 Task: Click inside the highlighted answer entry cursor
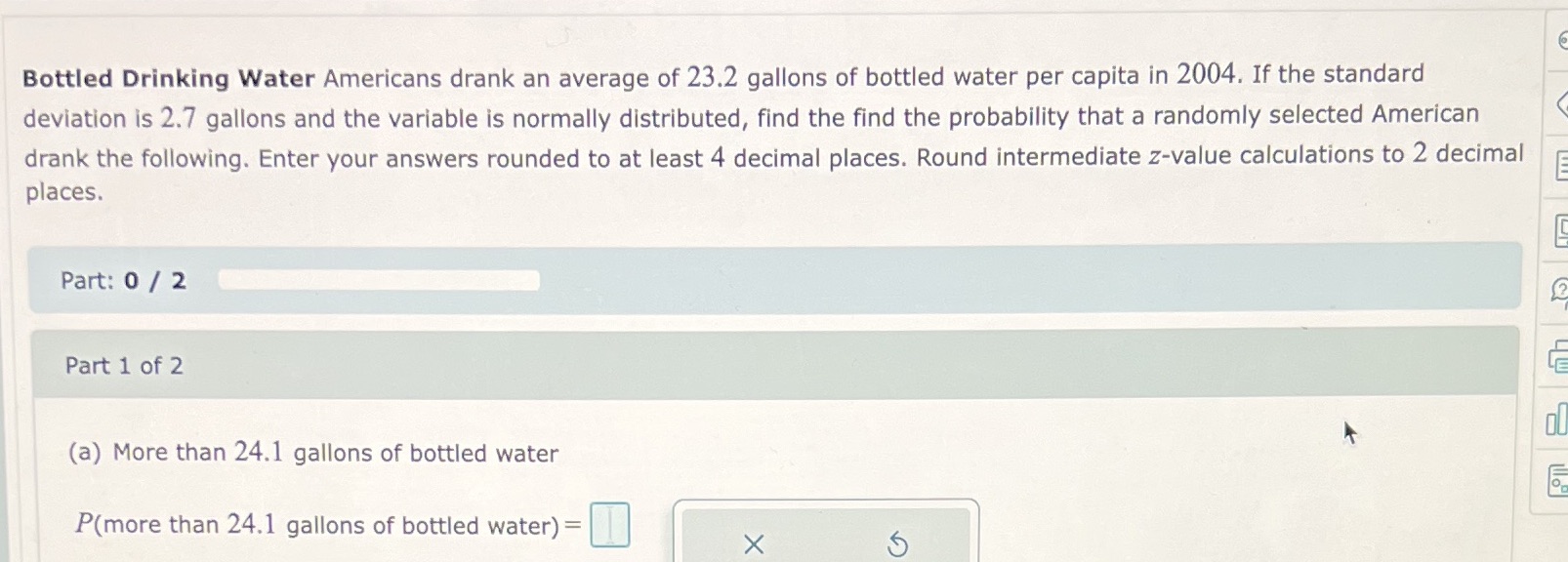tap(611, 524)
